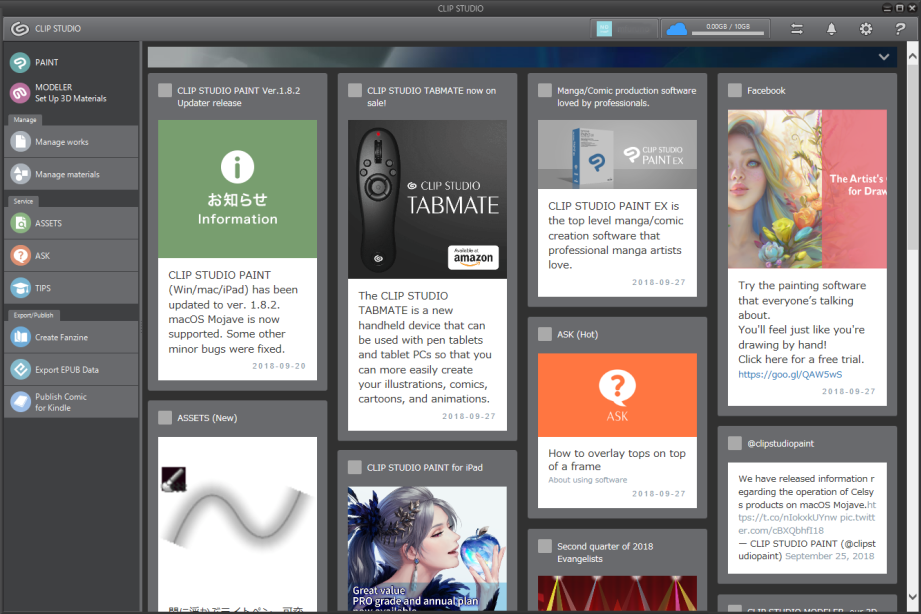Screen dimensions: 921x614
Task: Click the "0.00GB / 10GB" storage text
Action: point(728,26)
